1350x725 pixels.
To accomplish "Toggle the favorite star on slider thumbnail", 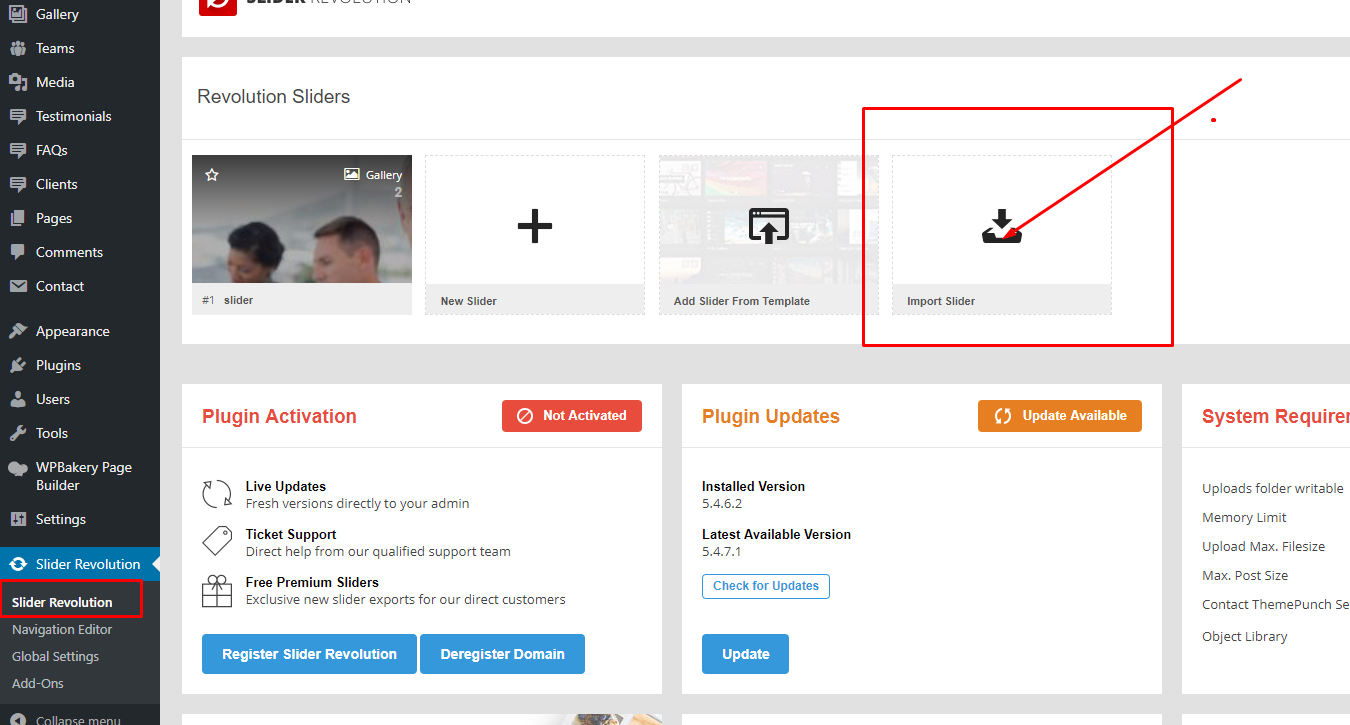I will coord(212,175).
